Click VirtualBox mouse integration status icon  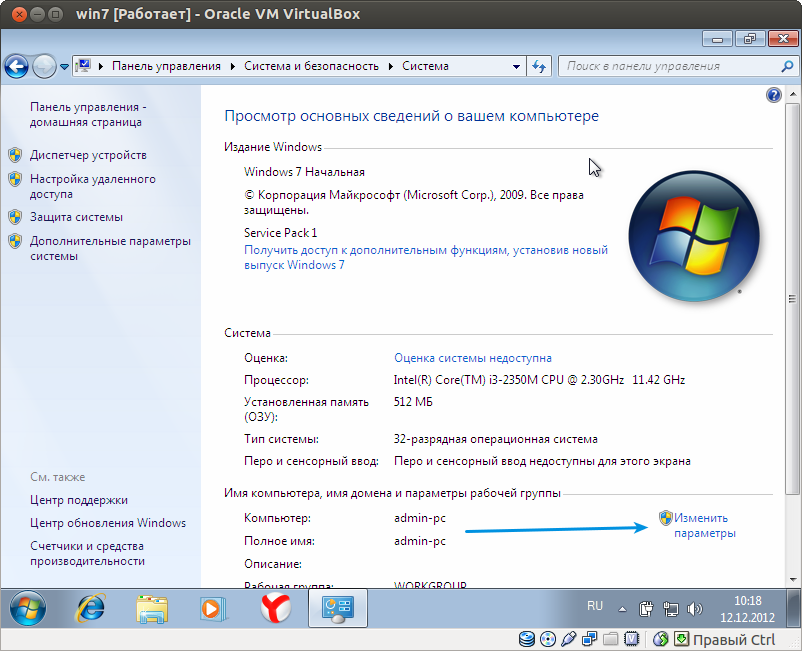click(661, 639)
